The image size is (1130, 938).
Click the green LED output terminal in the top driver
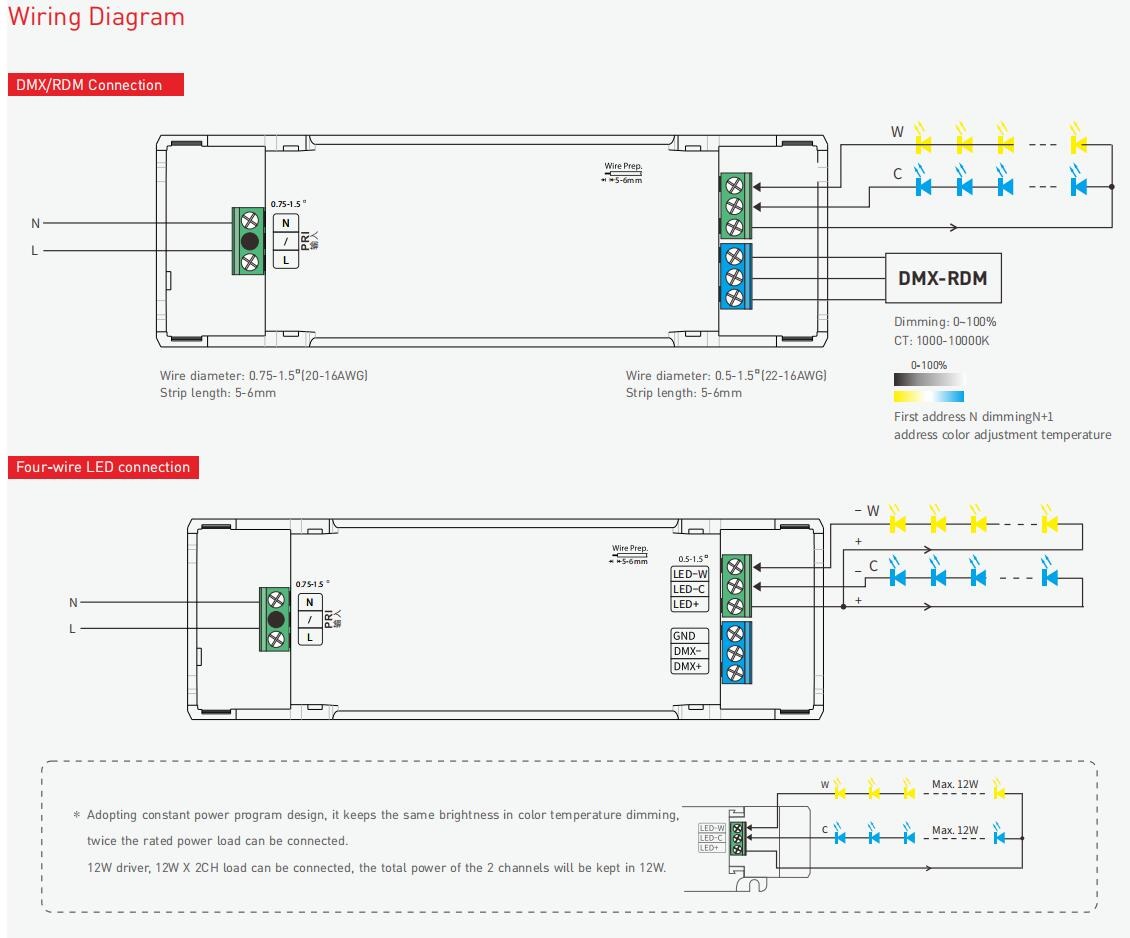[x=736, y=206]
